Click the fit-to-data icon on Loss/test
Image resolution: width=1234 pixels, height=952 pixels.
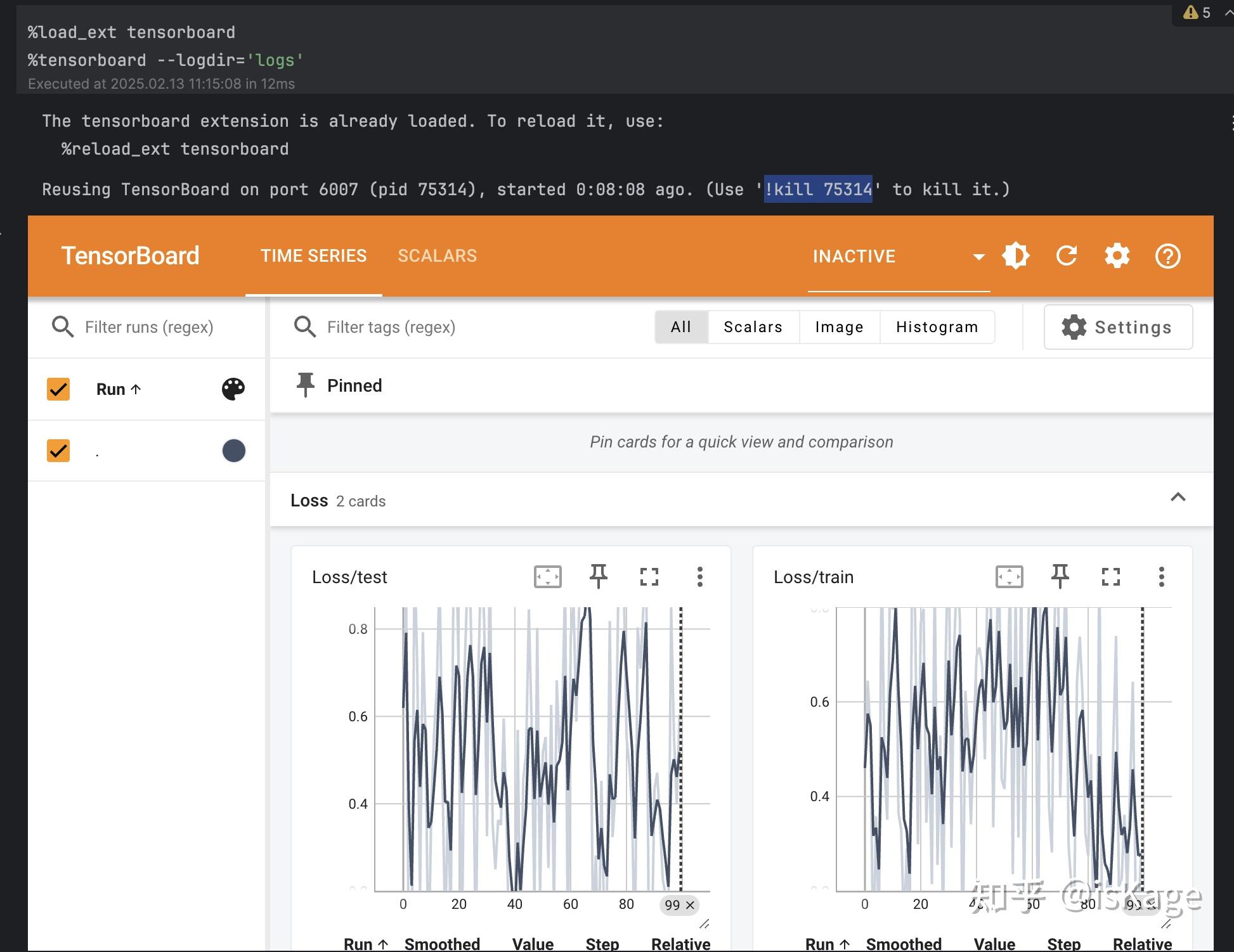click(547, 577)
